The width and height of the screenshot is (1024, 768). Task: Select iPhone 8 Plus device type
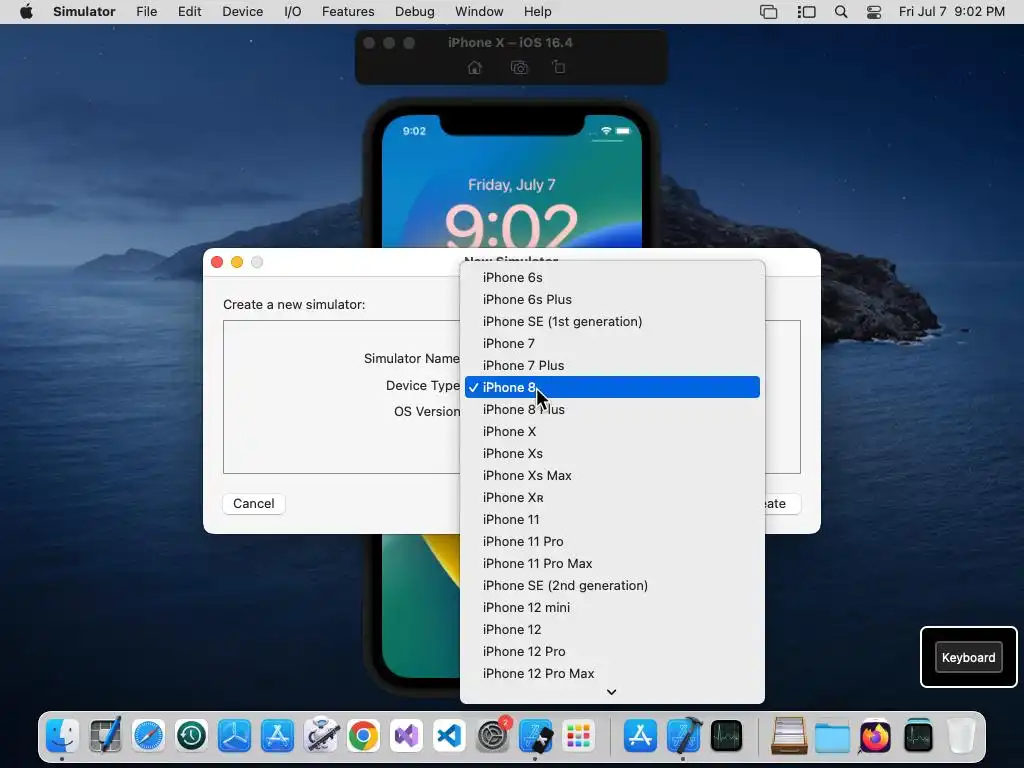[x=612, y=409]
